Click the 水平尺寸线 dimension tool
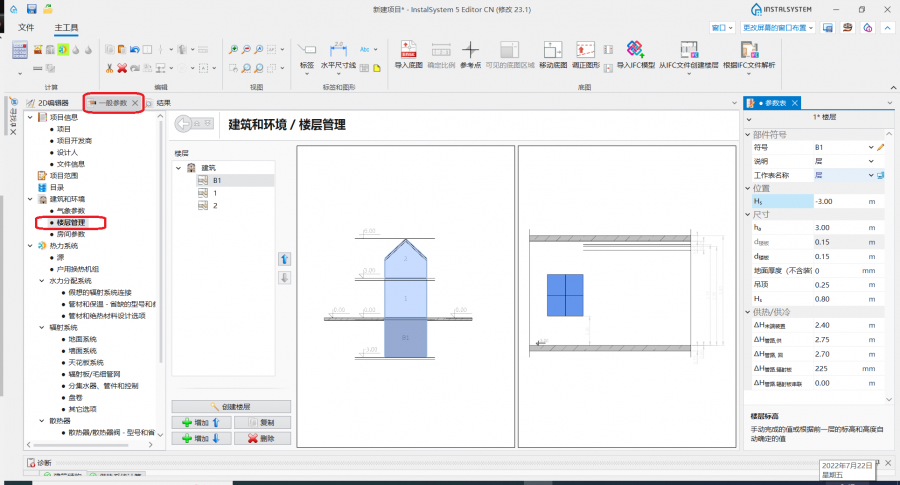This screenshot has height=485, width=900. pos(338,53)
